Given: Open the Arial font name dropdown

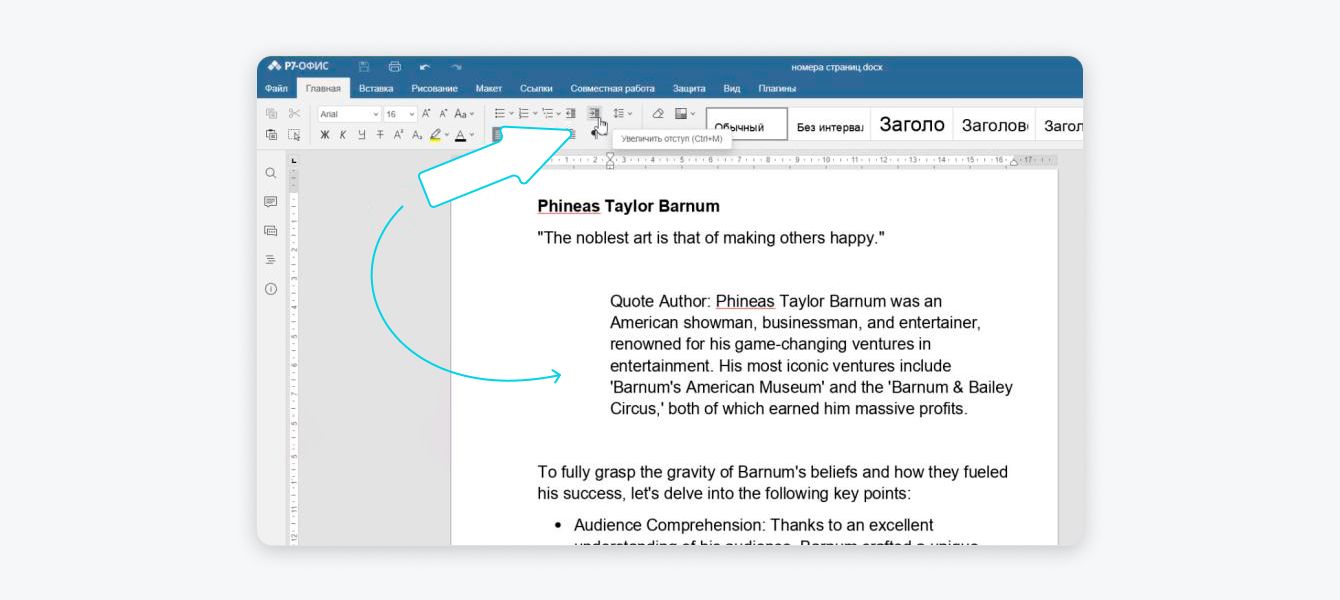Looking at the screenshot, I should [349, 114].
